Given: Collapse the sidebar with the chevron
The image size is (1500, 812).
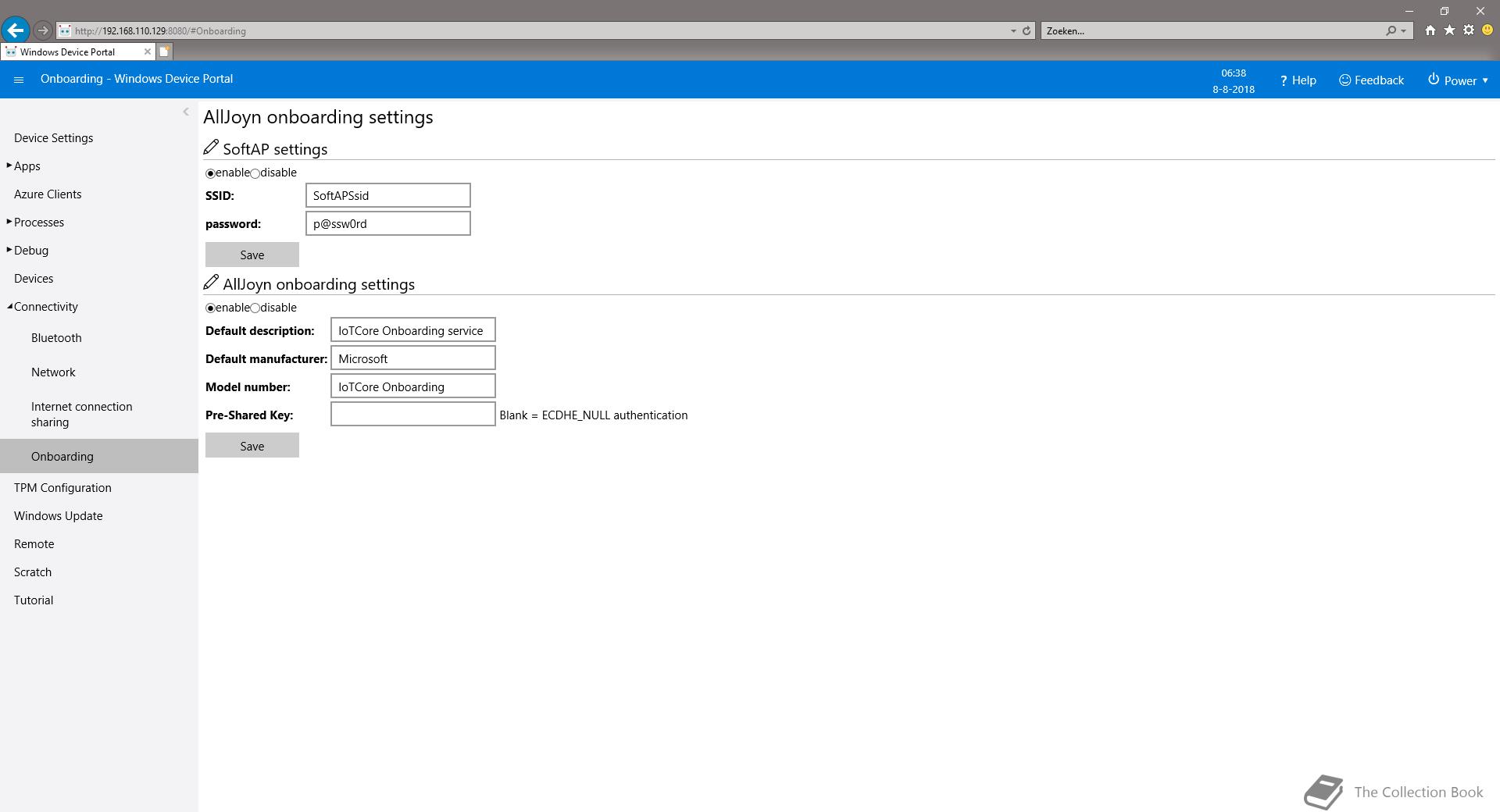Looking at the screenshot, I should [x=186, y=112].
